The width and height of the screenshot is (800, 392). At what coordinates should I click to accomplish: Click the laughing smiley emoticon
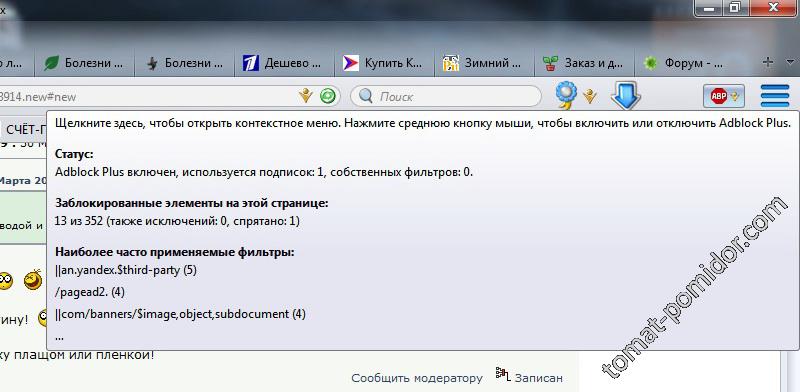tap(33, 280)
